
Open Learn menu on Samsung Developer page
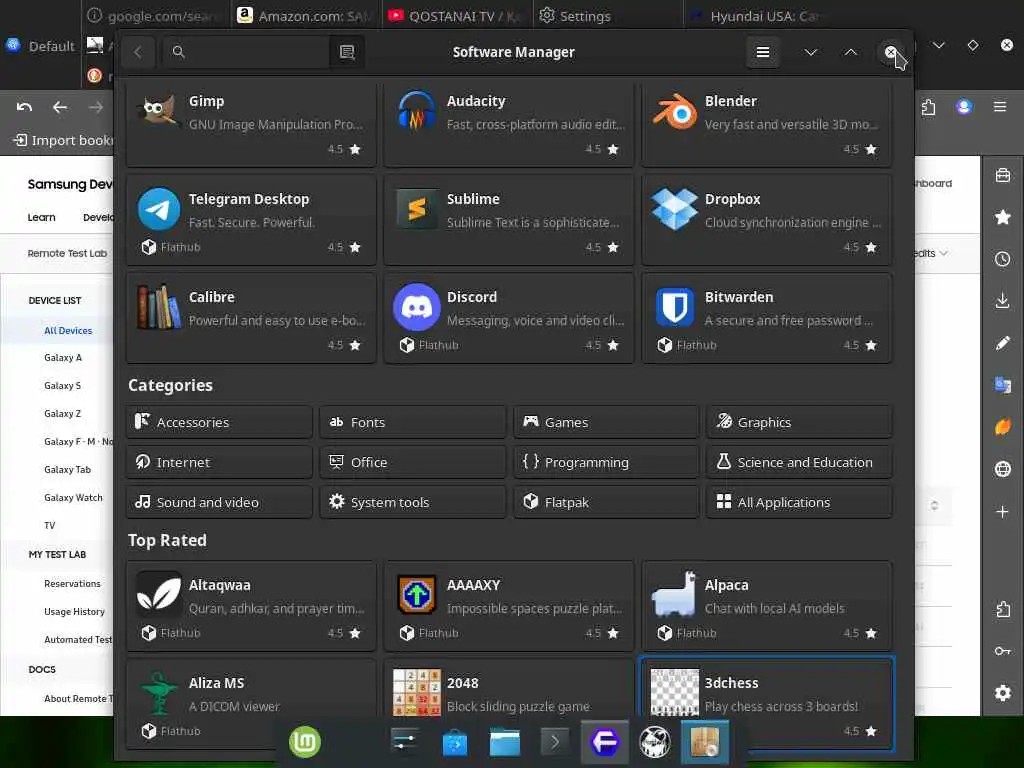click(41, 217)
